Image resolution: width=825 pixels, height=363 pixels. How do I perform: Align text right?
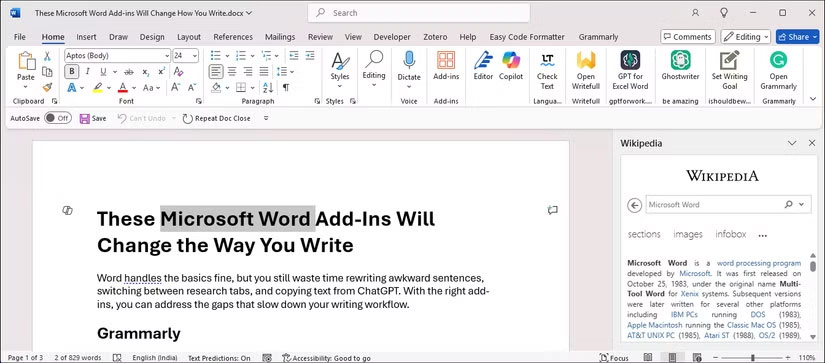(248, 72)
